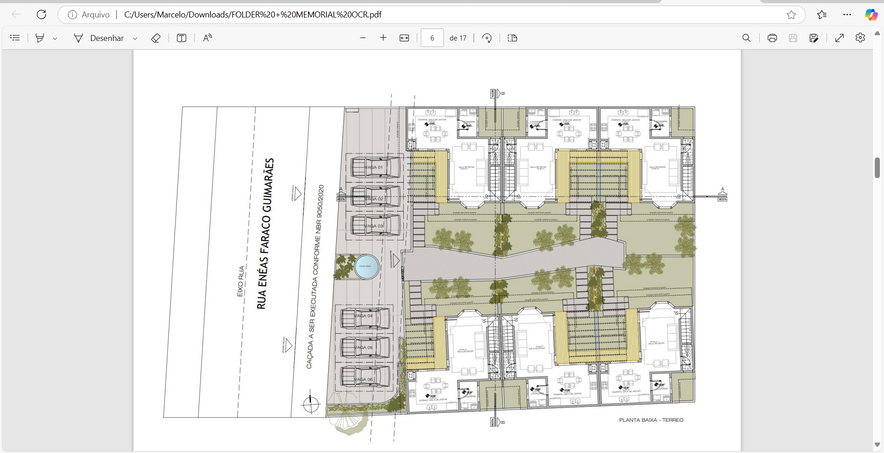Add this page to favorites star
Screen dimensions: 884x453
tap(791, 15)
